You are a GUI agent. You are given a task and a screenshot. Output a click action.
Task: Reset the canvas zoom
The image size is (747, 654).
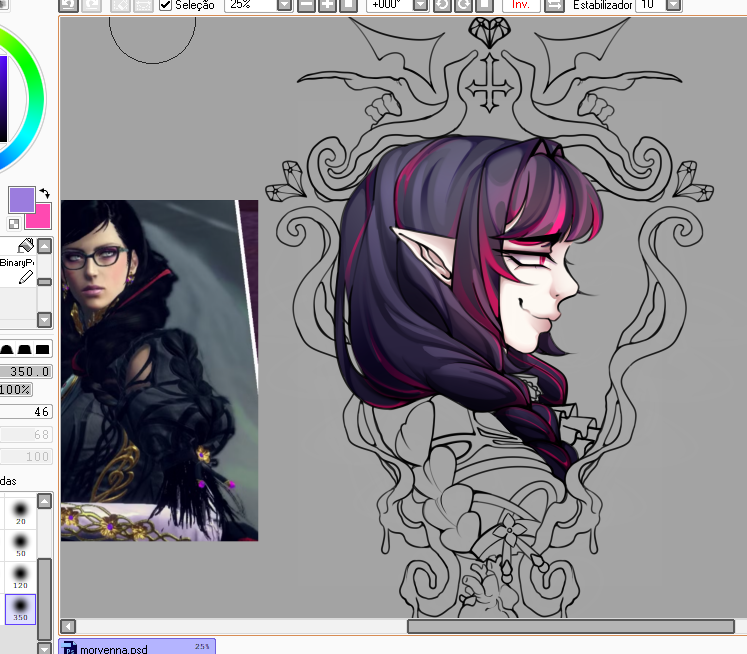click(x=348, y=5)
